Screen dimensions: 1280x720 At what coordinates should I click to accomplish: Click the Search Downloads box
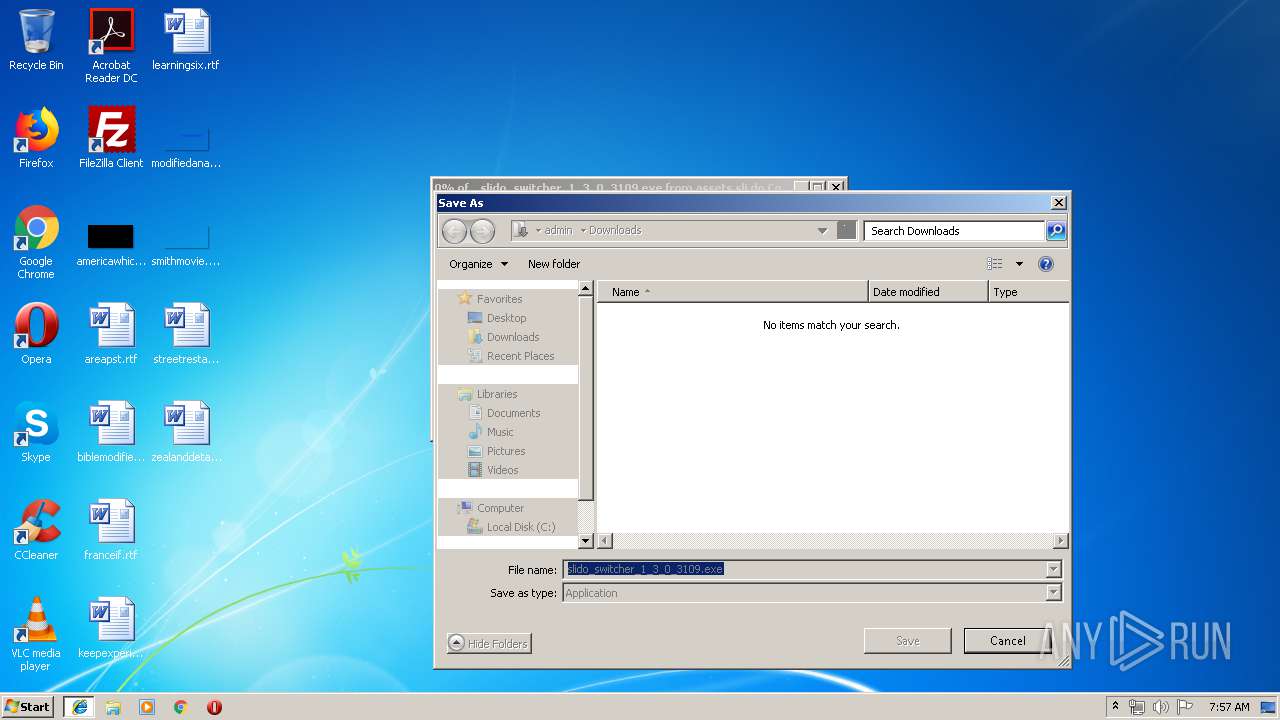(954, 231)
